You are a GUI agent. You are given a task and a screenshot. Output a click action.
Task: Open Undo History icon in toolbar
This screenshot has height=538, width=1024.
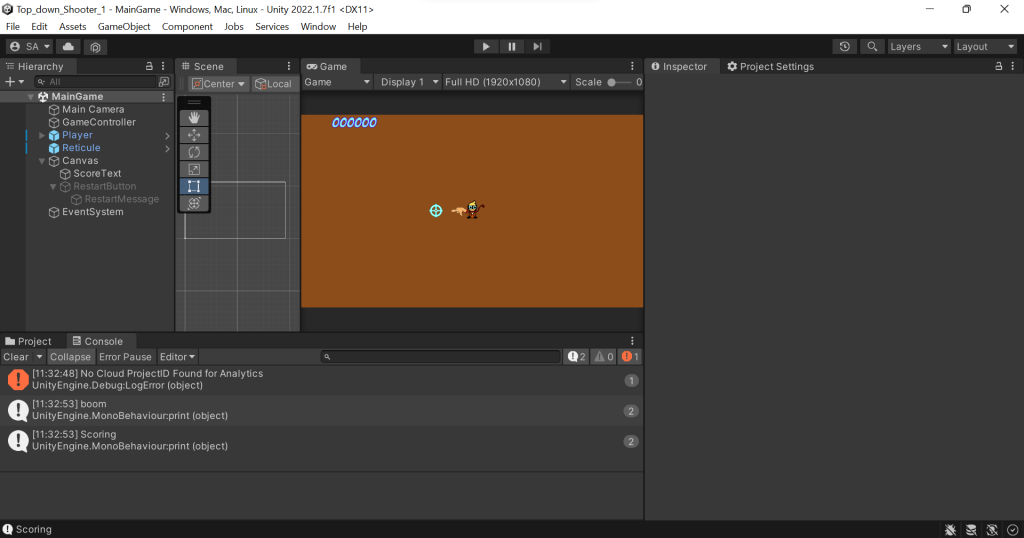(845, 47)
